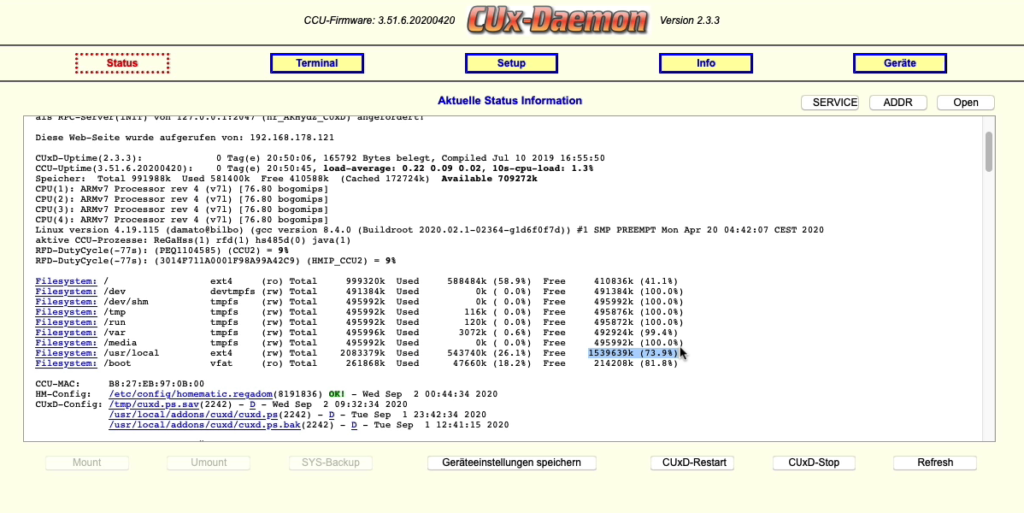Click the green OK! status text

(336, 394)
